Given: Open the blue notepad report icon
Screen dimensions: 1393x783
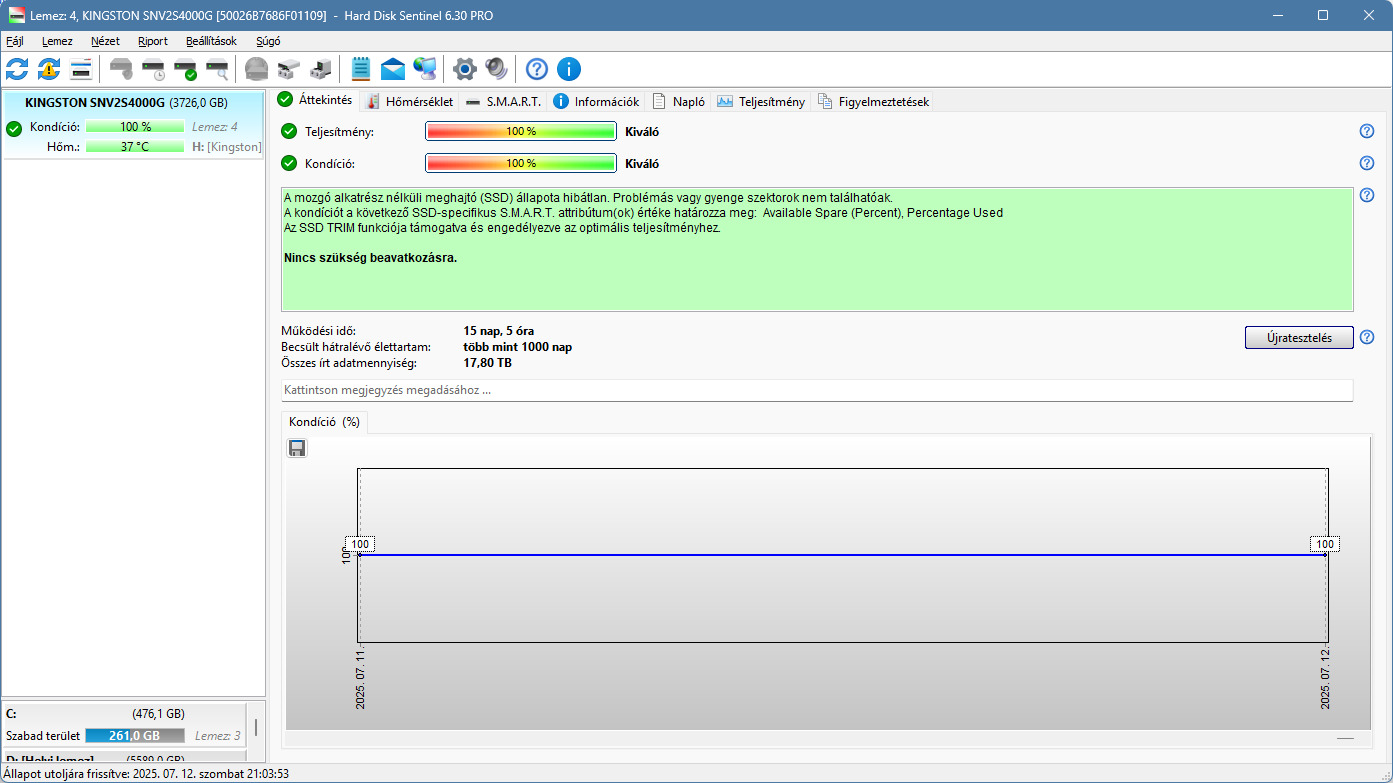Looking at the screenshot, I should (x=361, y=69).
